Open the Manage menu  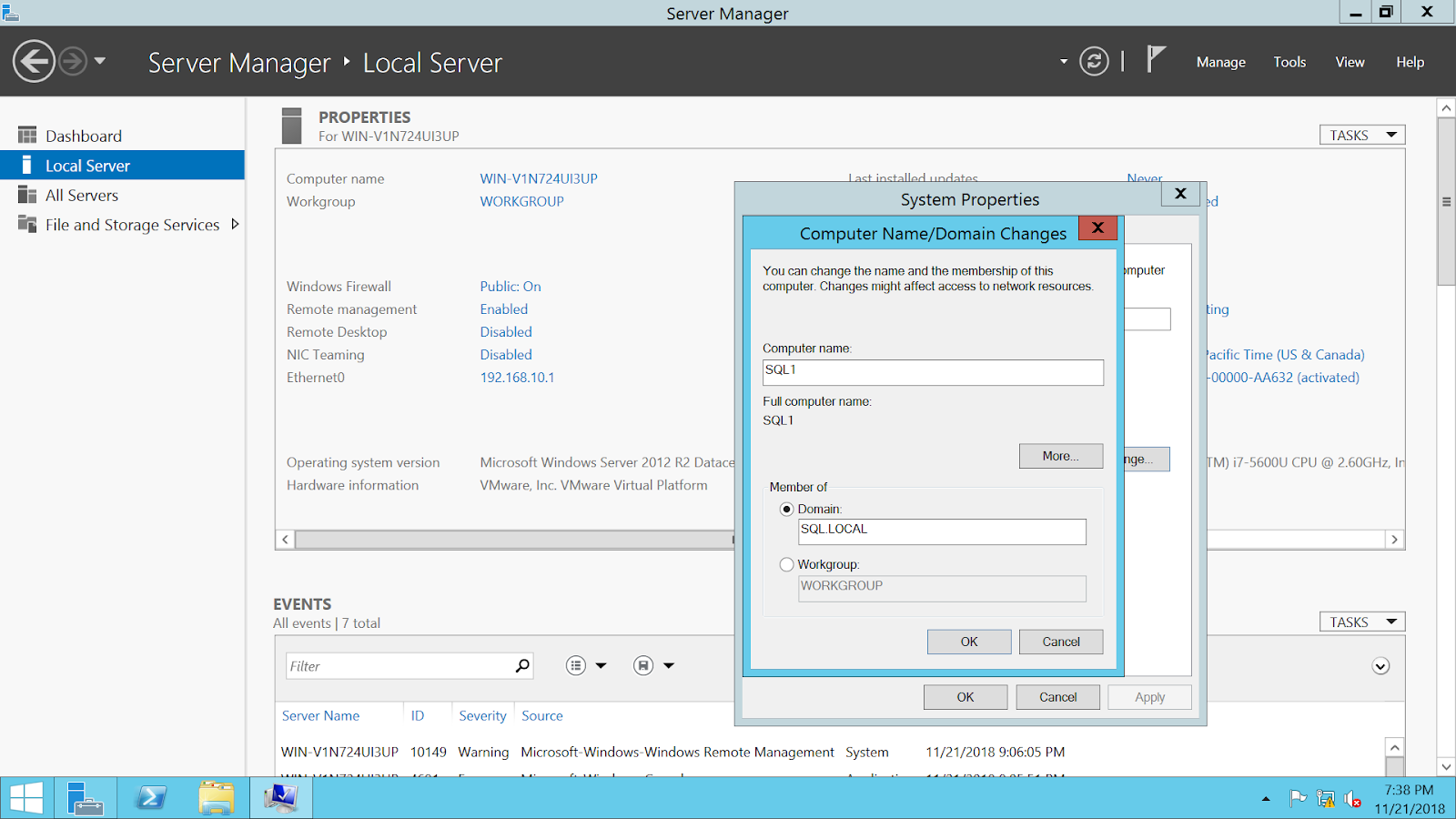click(1220, 62)
